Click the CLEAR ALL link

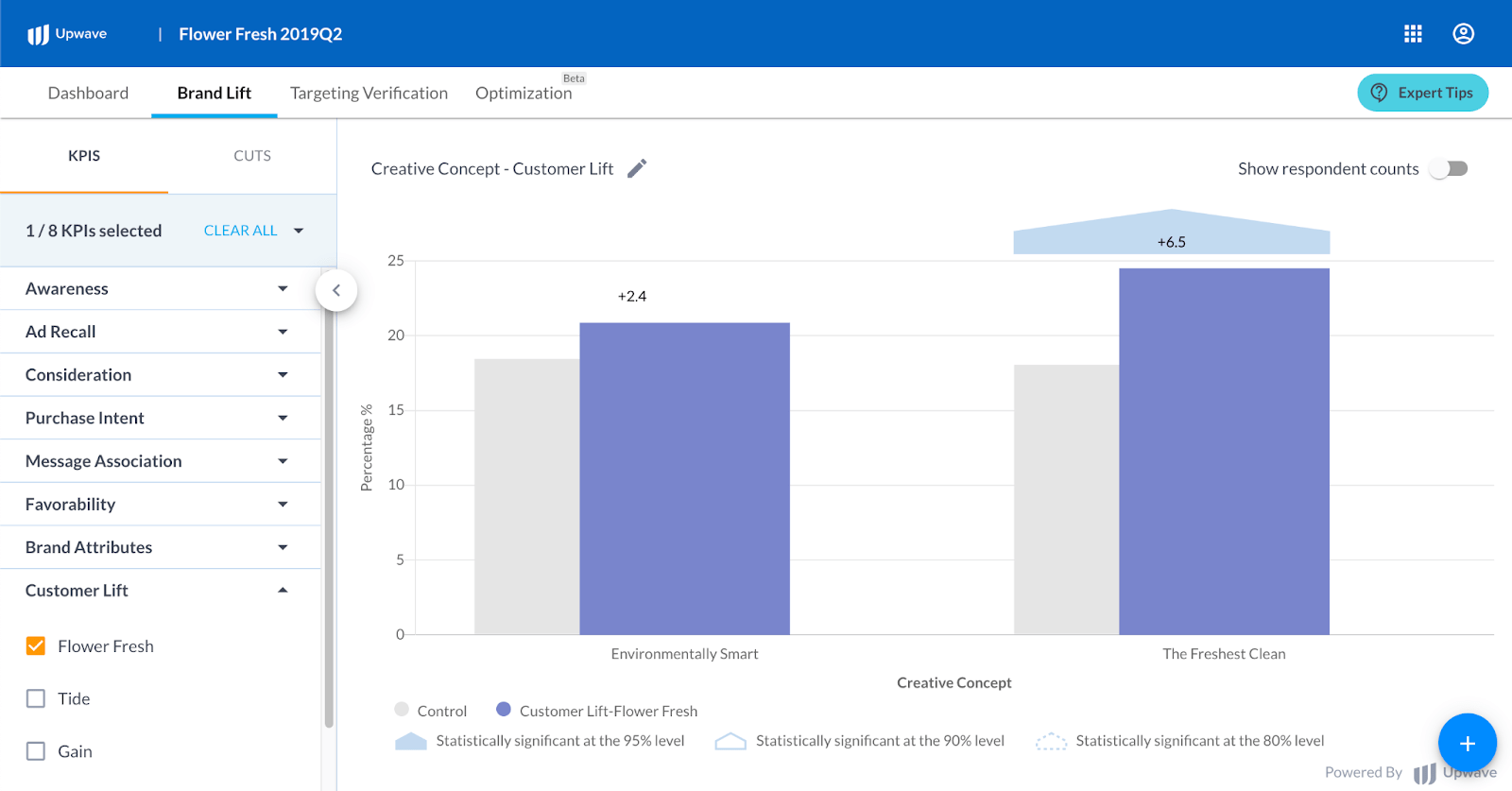[x=240, y=231]
